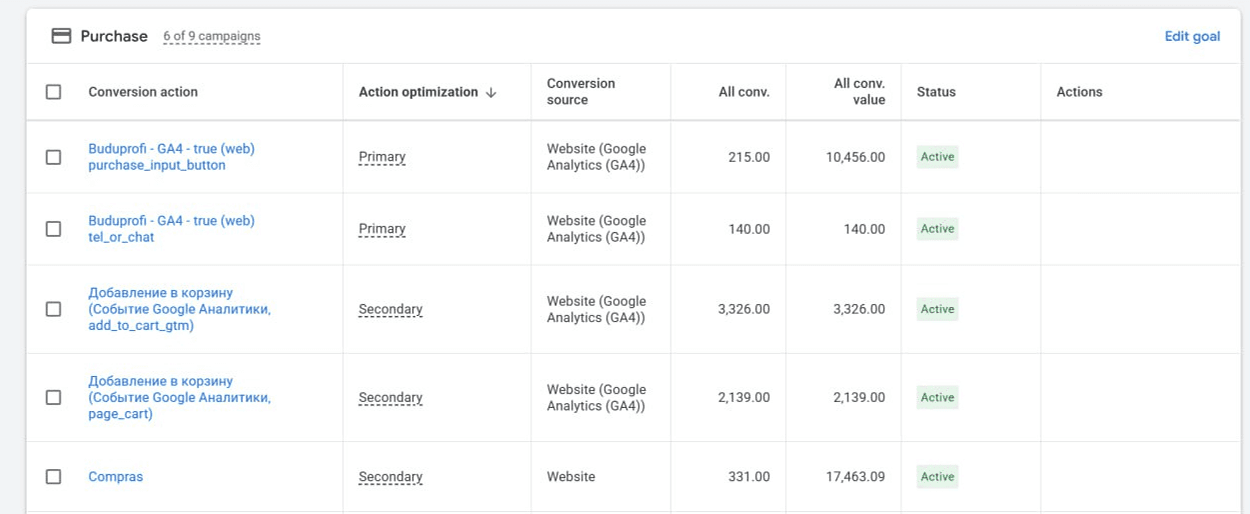Sort by All conv. value column header
Image resolution: width=1250 pixels, height=514 pixels.
tap(859, 92)
